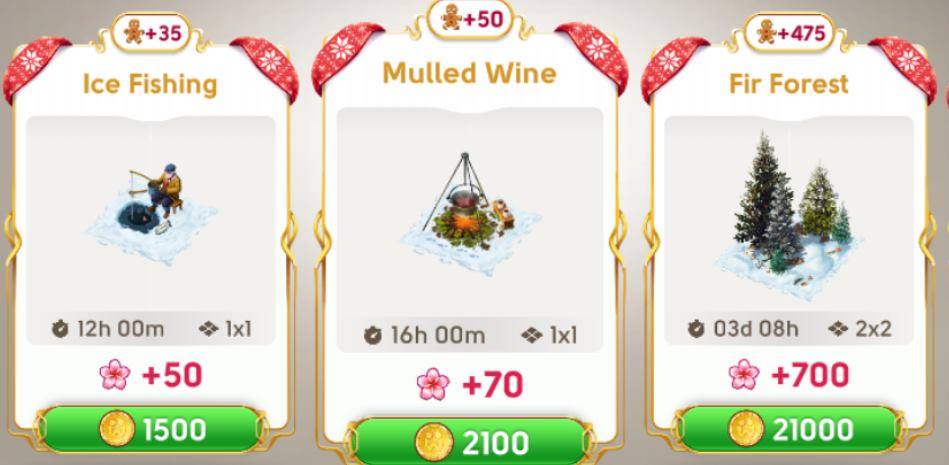Tap the gingerbread +35 badge

(152, 33)
